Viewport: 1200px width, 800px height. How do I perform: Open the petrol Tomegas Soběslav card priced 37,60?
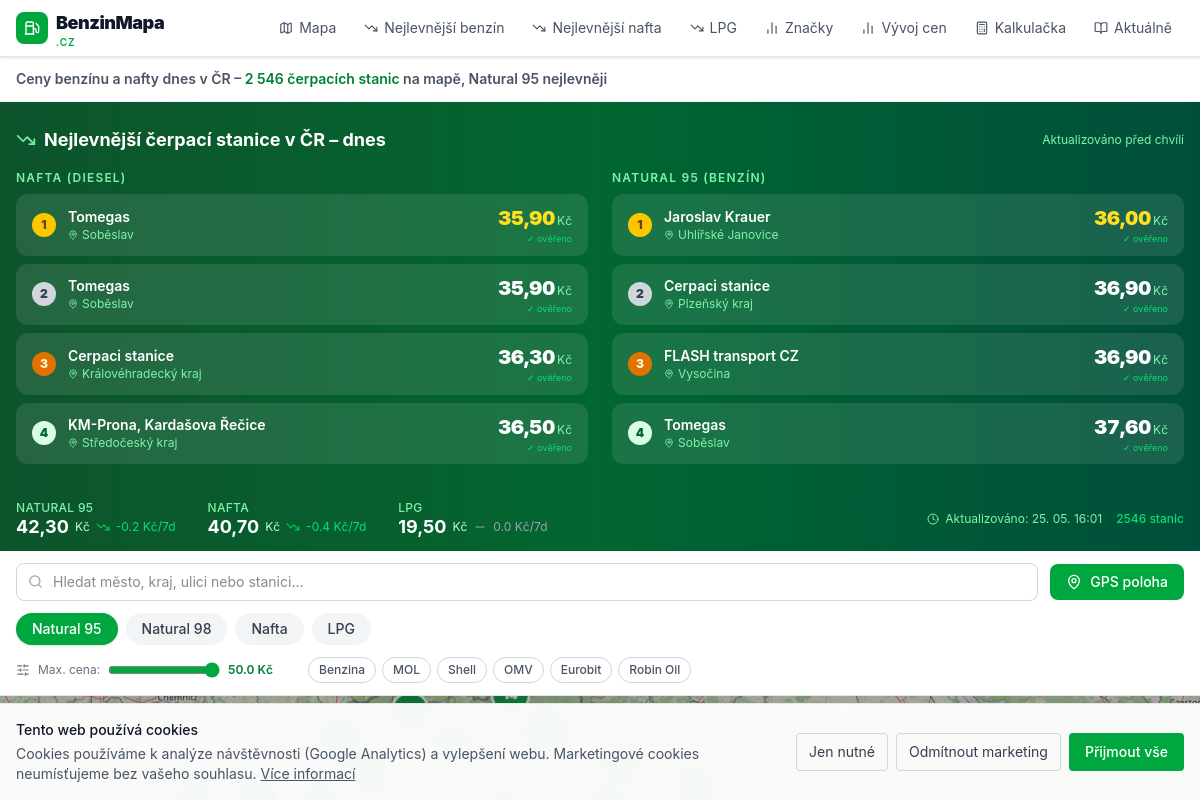click(x=898, y=433)
